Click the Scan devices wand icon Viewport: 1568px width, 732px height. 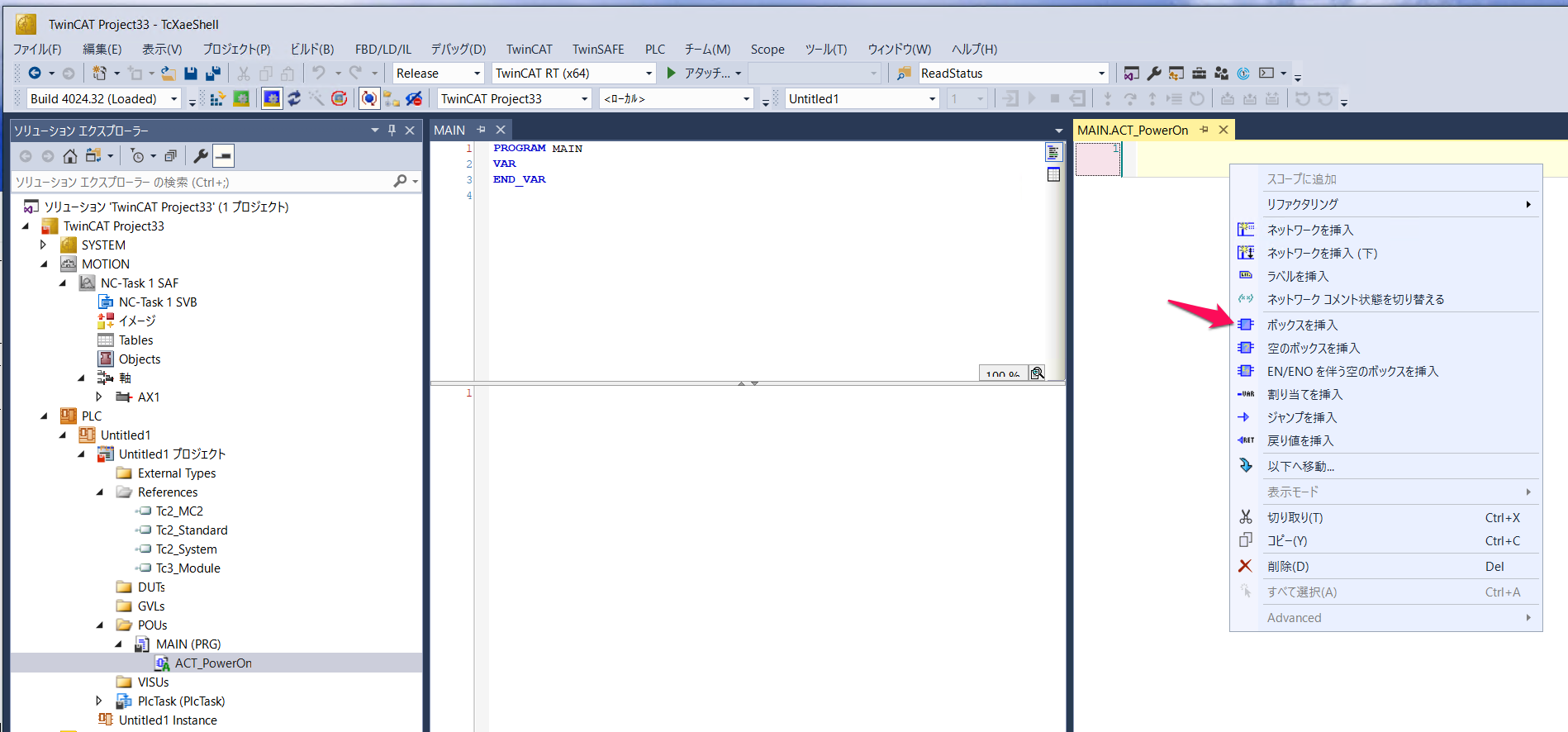coord(316,99)
